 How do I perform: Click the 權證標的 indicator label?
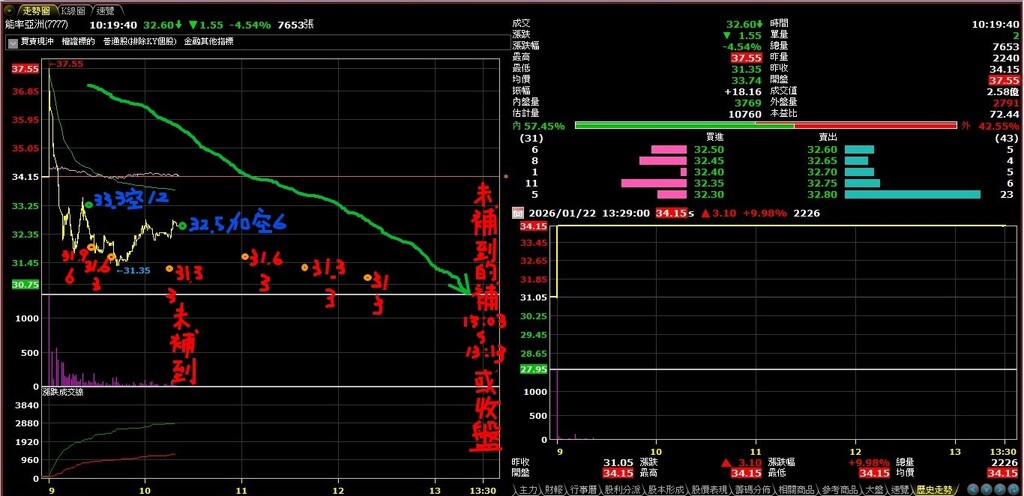click(x=78, y=42)
